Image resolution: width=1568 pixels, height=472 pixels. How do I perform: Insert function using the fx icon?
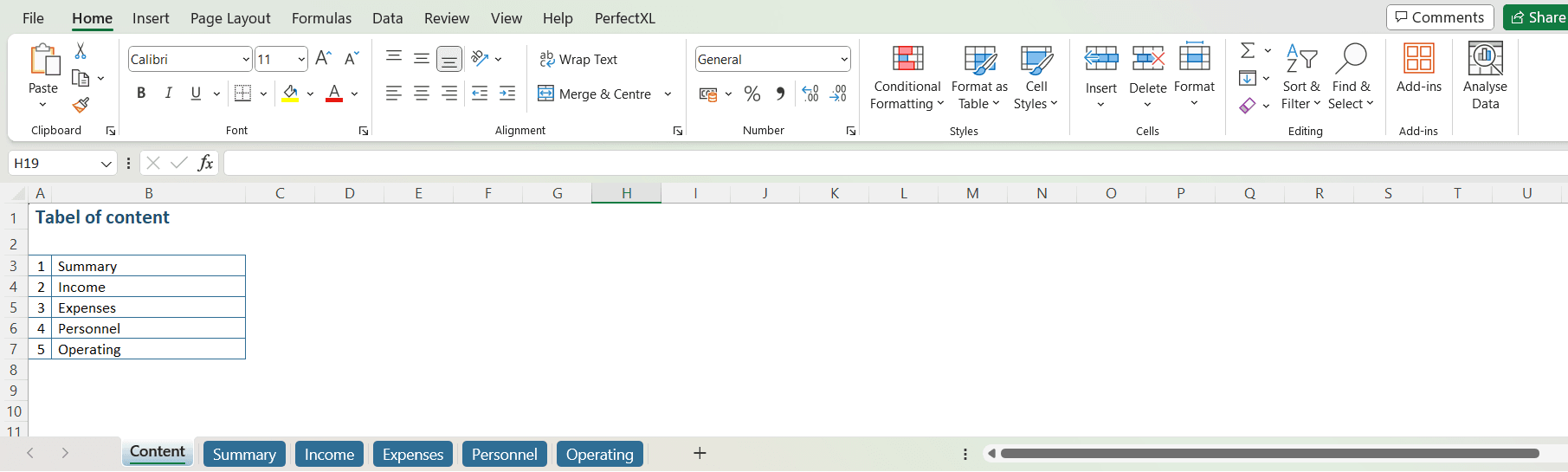pyautogui.click(x=205, y=163)
